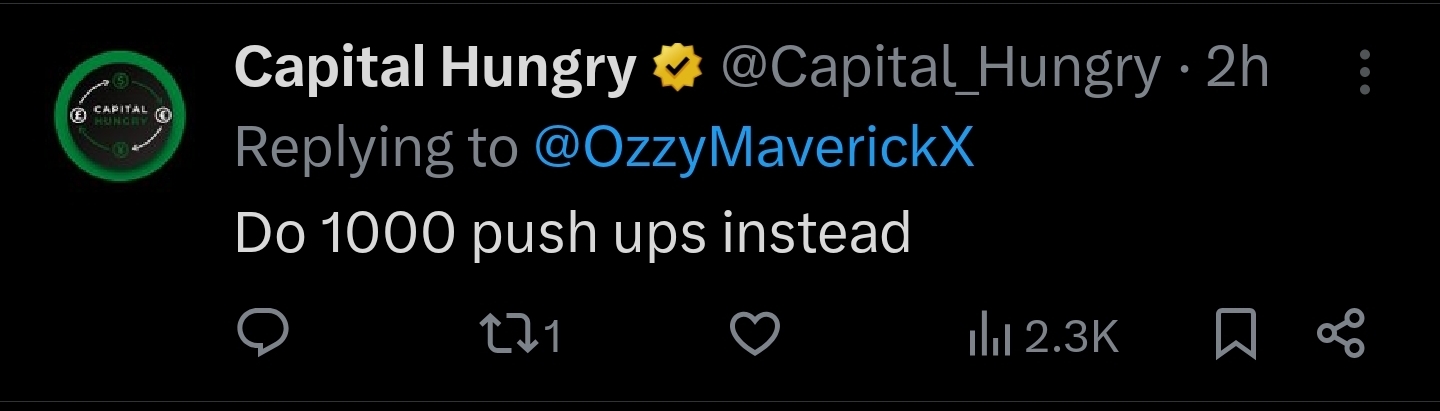
Task: Click the reply speech bubble icon
Action: (x=264, y=335)
